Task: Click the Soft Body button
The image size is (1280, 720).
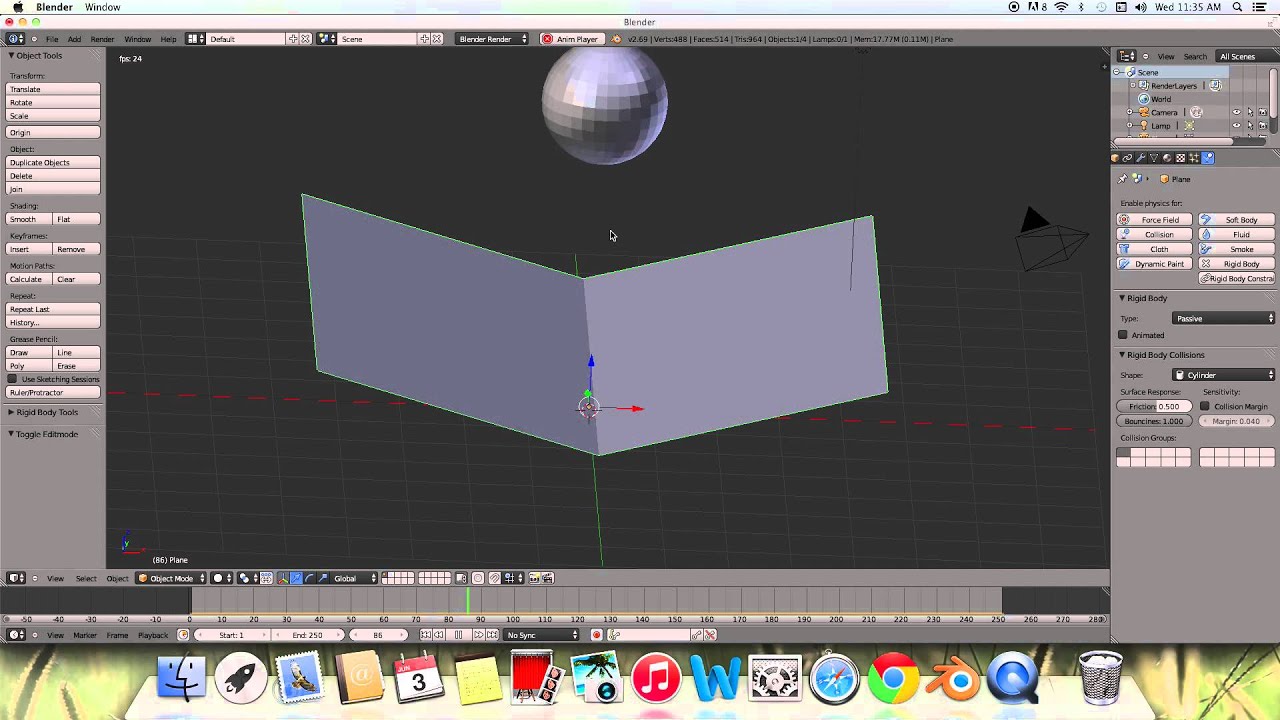Action: (1236, 219)
